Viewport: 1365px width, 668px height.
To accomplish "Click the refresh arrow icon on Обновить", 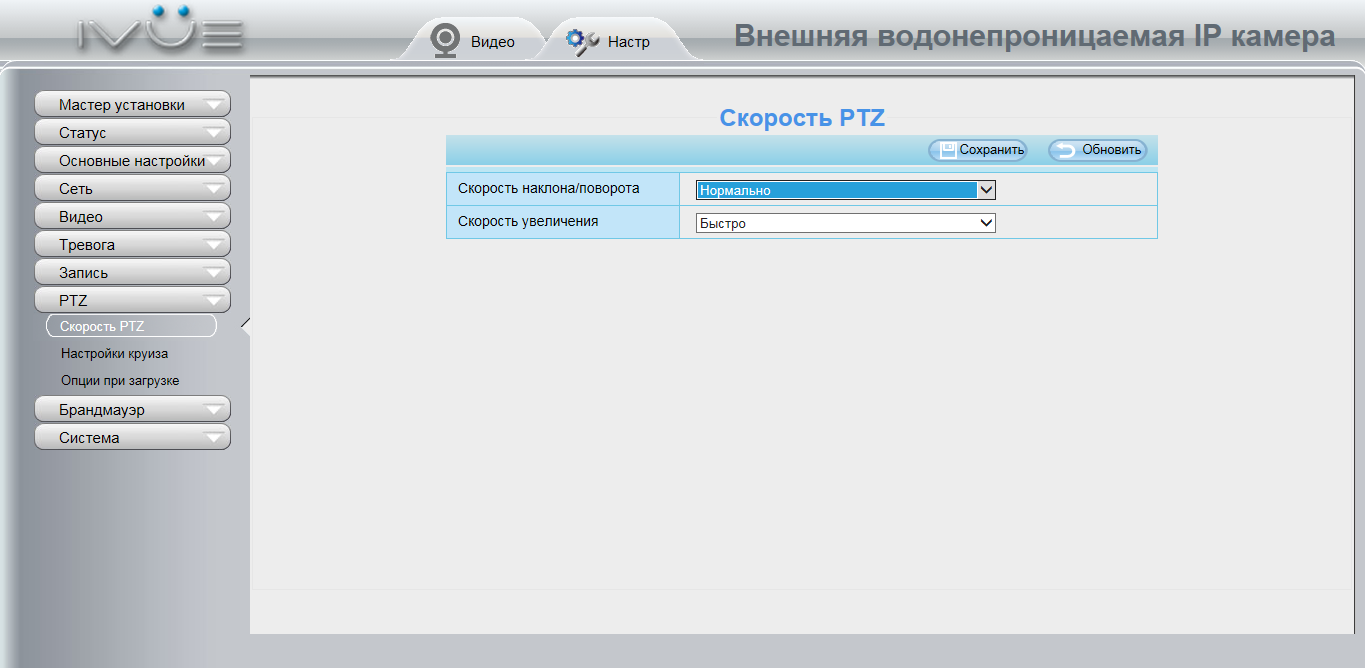I will pos(1066,150).
